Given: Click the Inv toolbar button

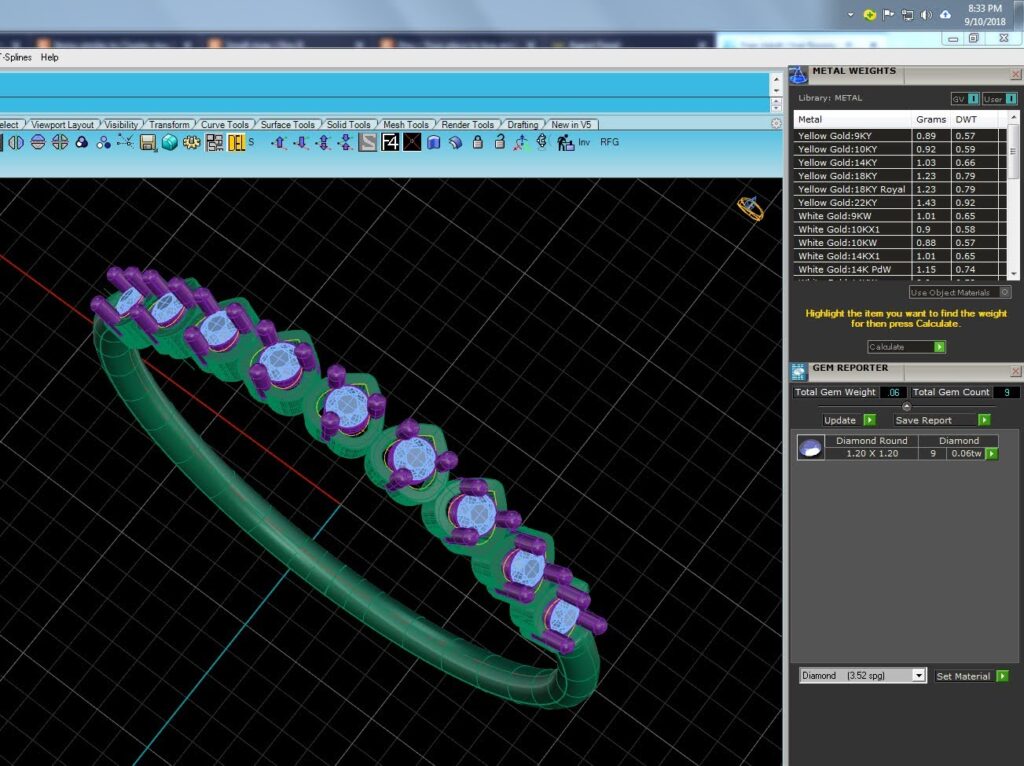Looking at the screenshot, I should 584,142.
